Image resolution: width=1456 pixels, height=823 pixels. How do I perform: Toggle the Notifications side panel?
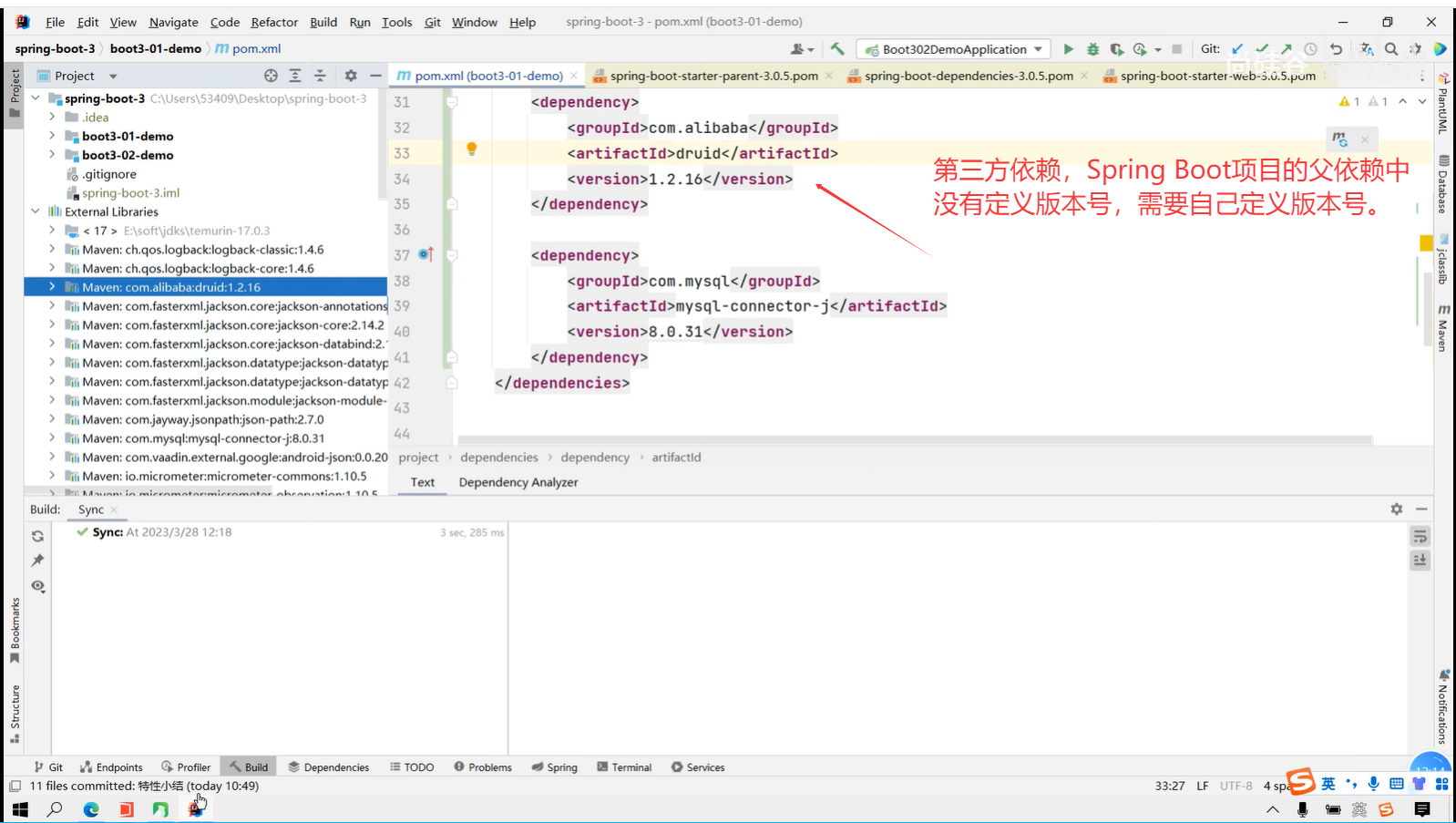tap(1443, 707)
